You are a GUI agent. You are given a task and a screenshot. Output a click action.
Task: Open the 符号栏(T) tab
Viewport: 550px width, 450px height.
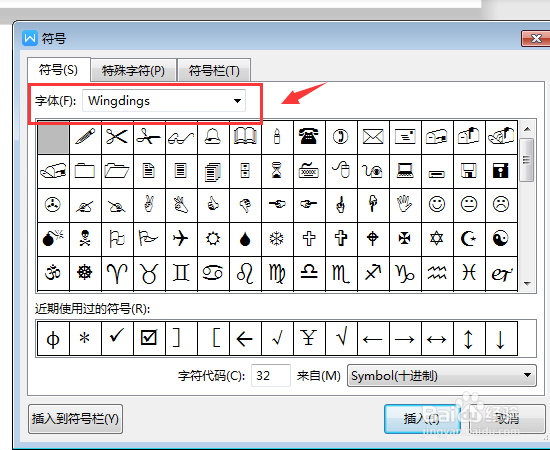point(214,70)
